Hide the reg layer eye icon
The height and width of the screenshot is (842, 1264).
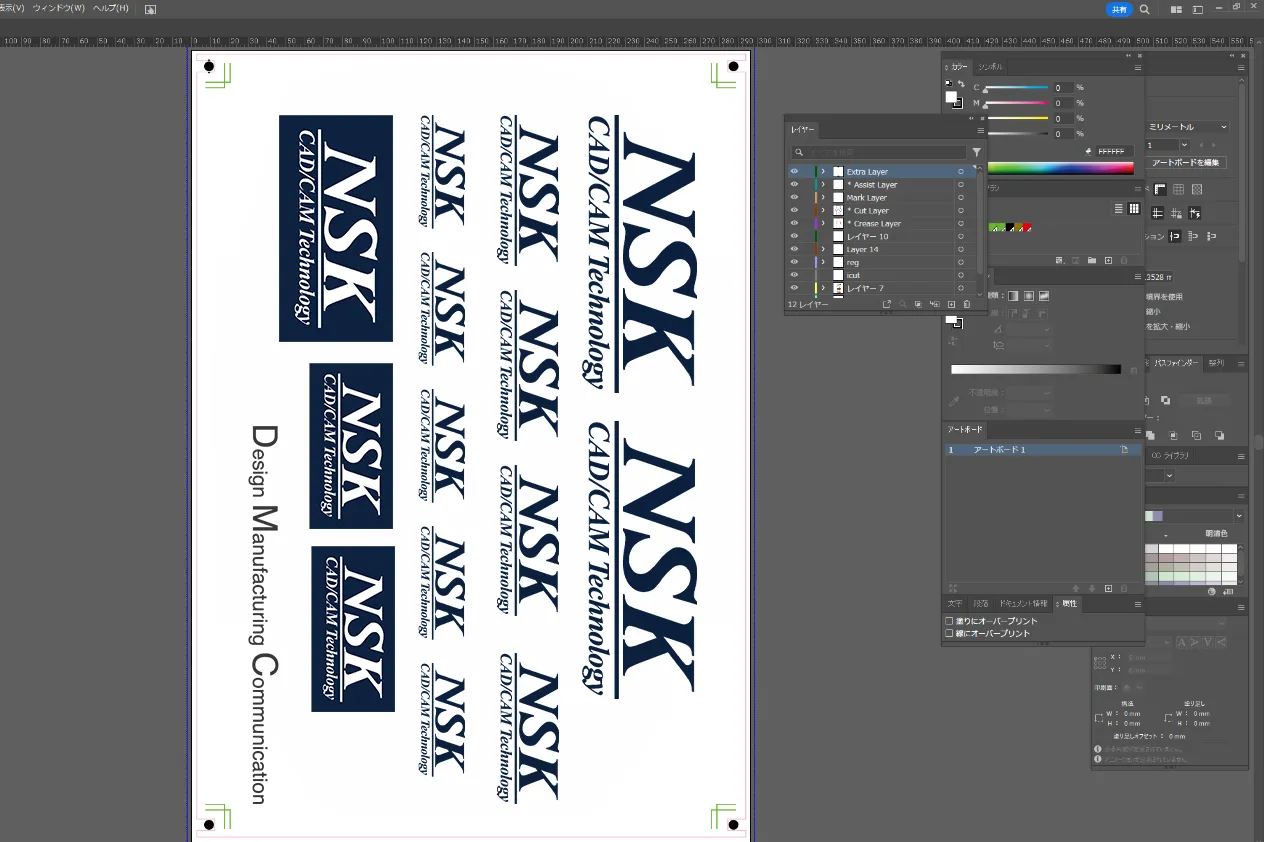(794, 262)
